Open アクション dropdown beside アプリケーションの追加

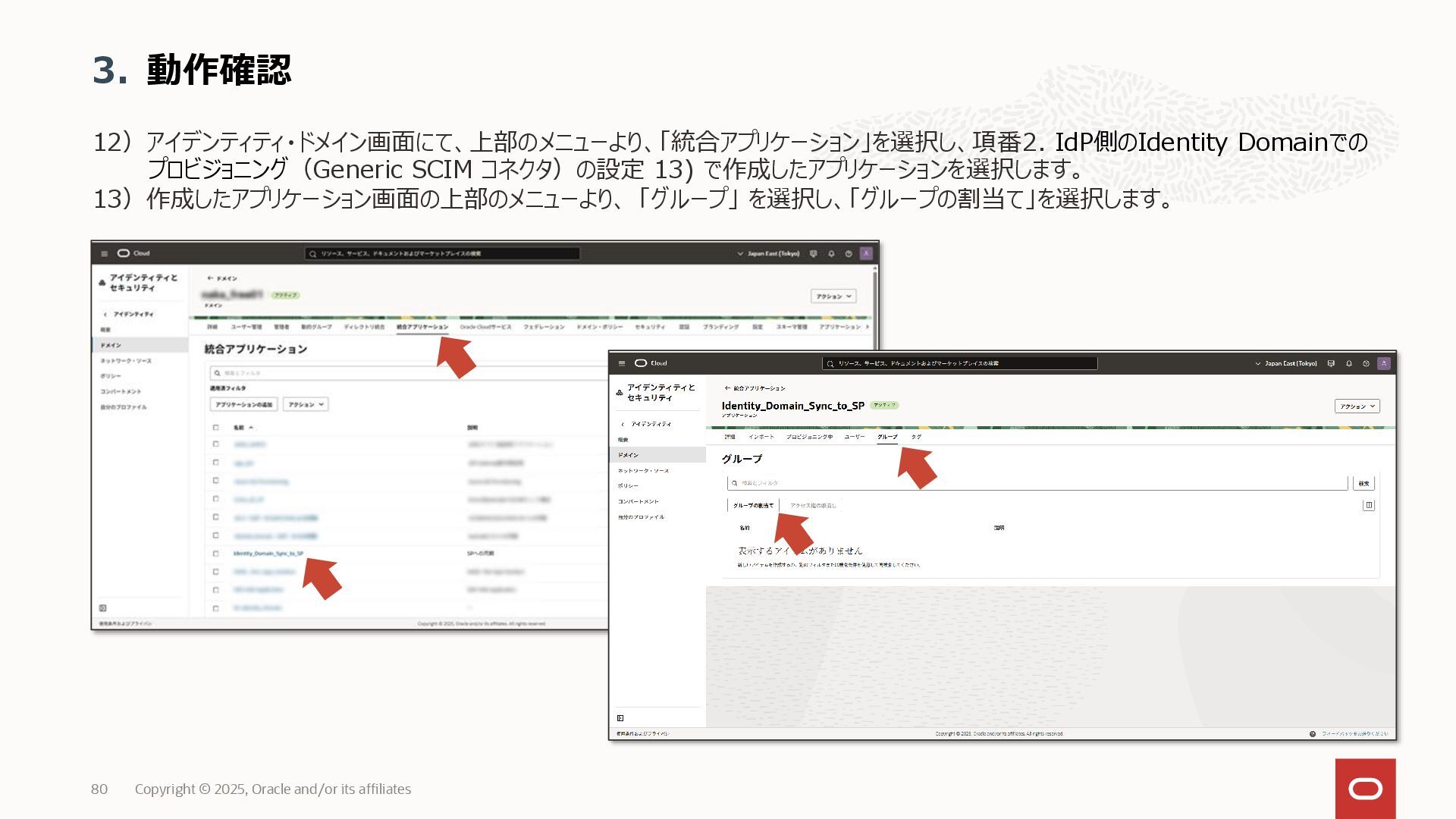pyautogui.click(x=306, y=404)
